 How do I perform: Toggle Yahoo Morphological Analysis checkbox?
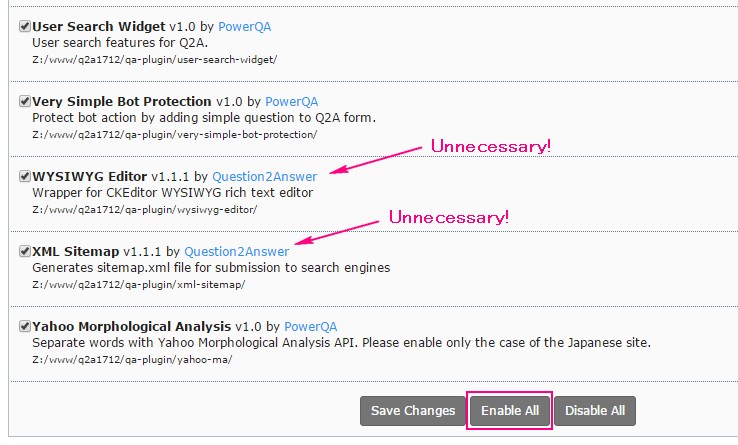[25, 326]
